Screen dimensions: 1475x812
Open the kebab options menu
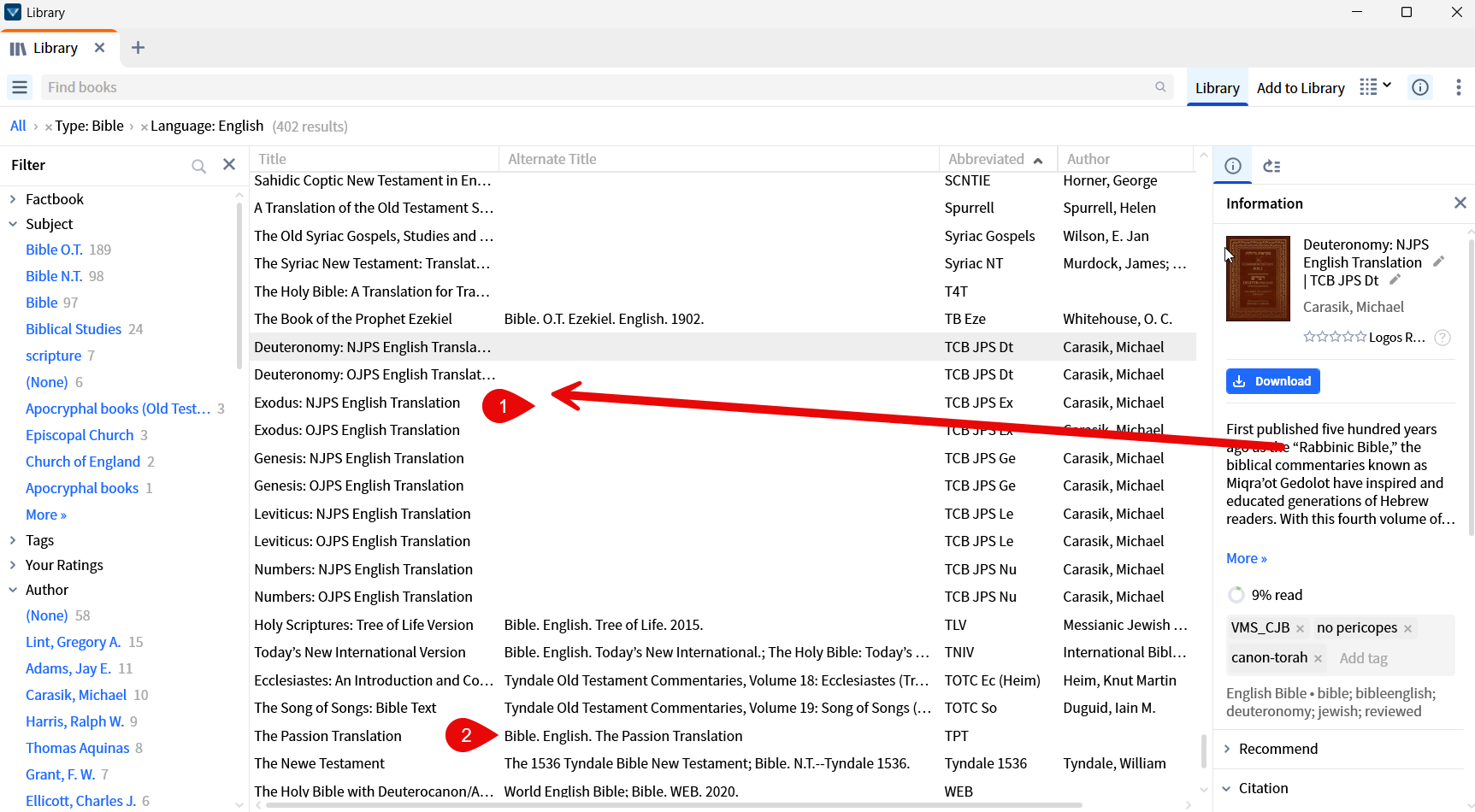(x=1459, y=87)
